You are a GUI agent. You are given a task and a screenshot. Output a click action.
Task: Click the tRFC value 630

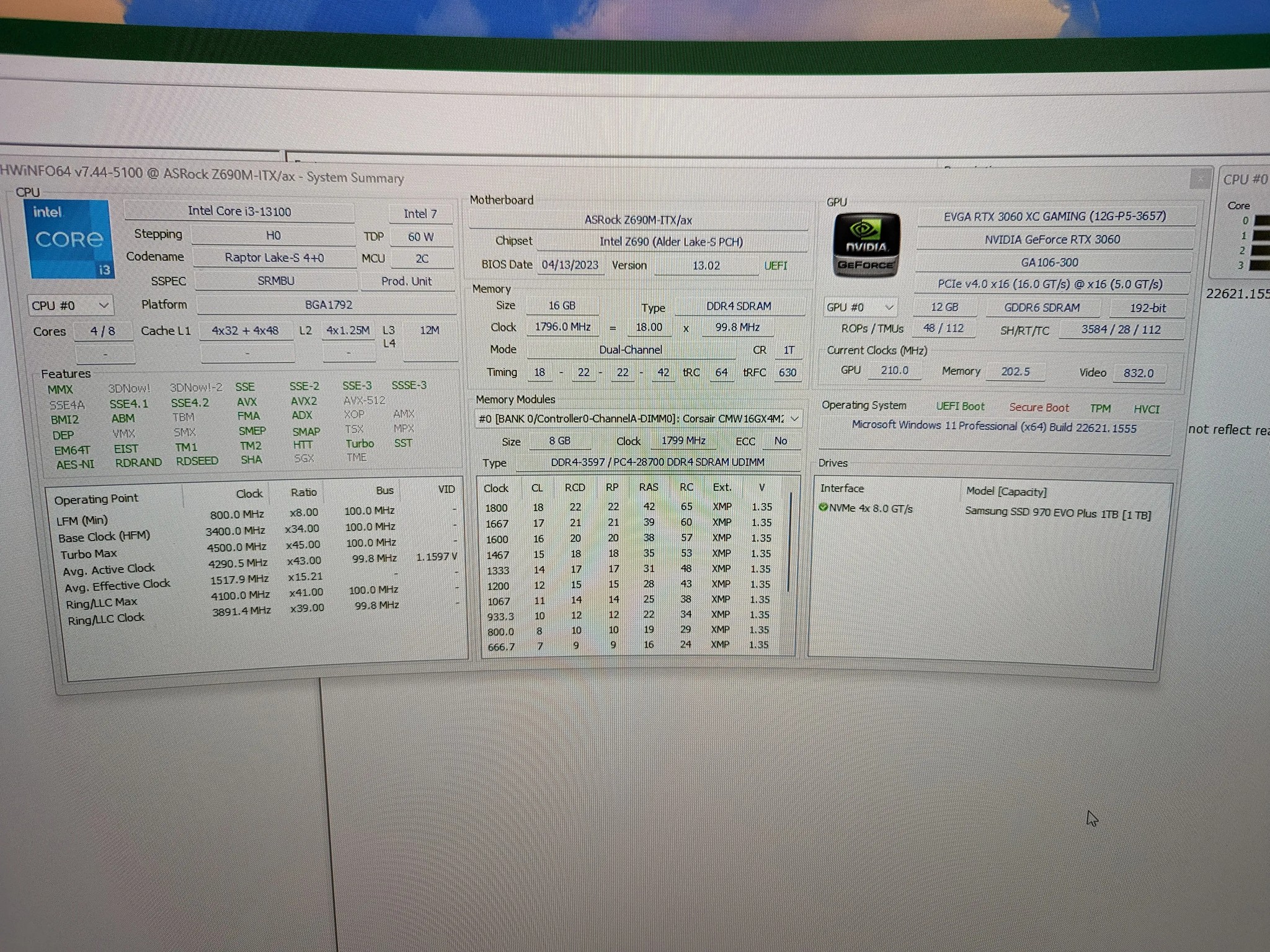[x=788, y=372]
